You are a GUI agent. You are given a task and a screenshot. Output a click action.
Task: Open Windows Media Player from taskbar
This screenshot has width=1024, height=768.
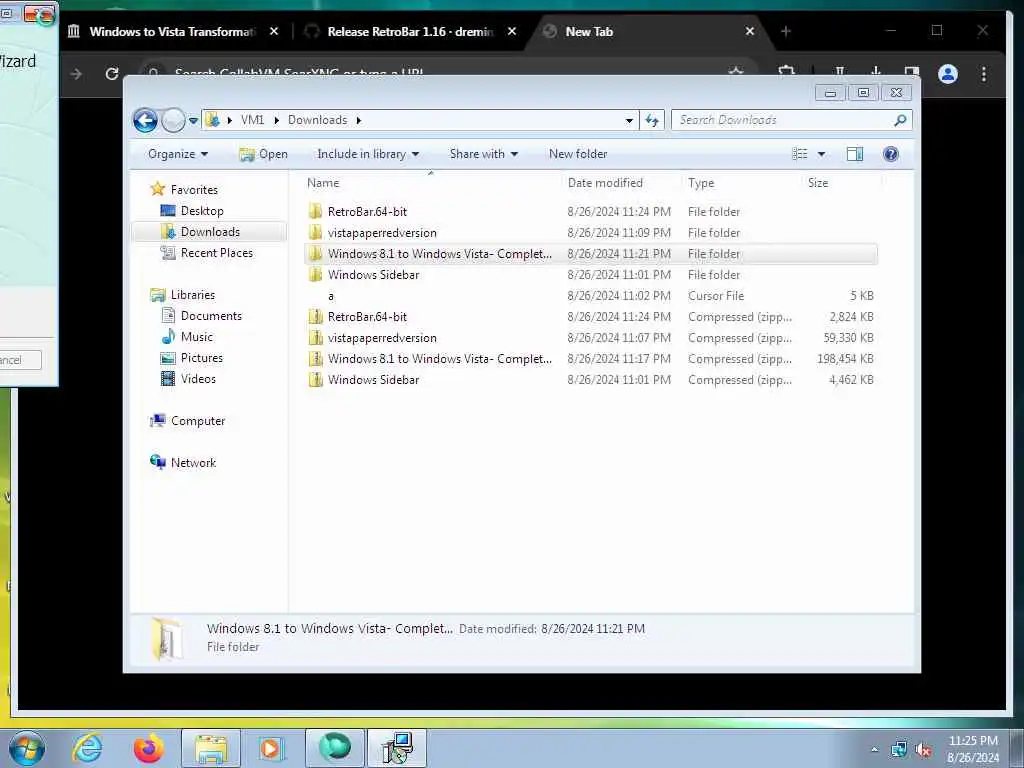[270, 748]
